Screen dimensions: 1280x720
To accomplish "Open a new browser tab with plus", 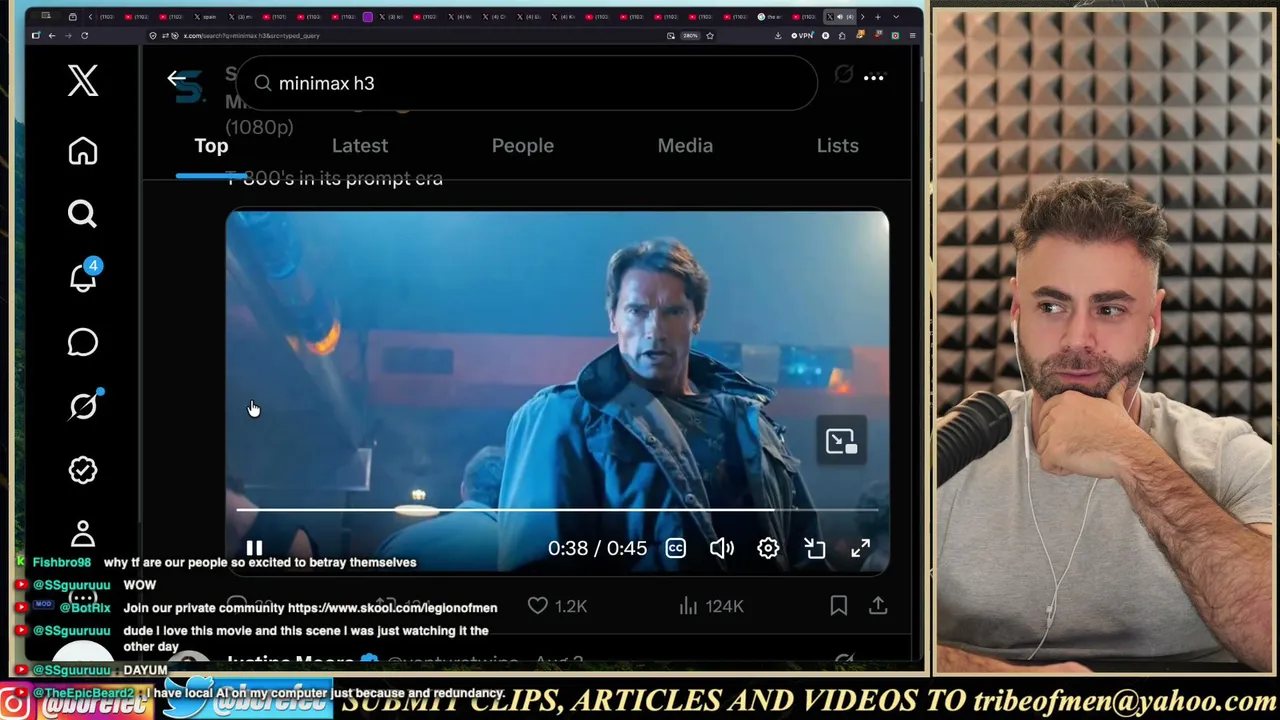I will click(878, 17).
